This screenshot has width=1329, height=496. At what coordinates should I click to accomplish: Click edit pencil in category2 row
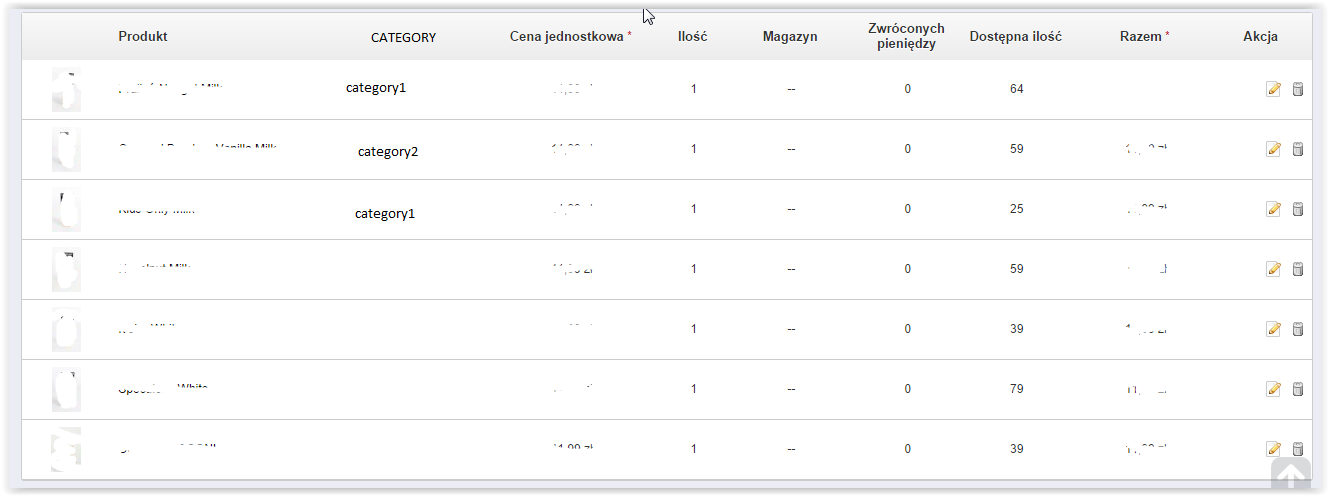click(x=1273, y=149)
